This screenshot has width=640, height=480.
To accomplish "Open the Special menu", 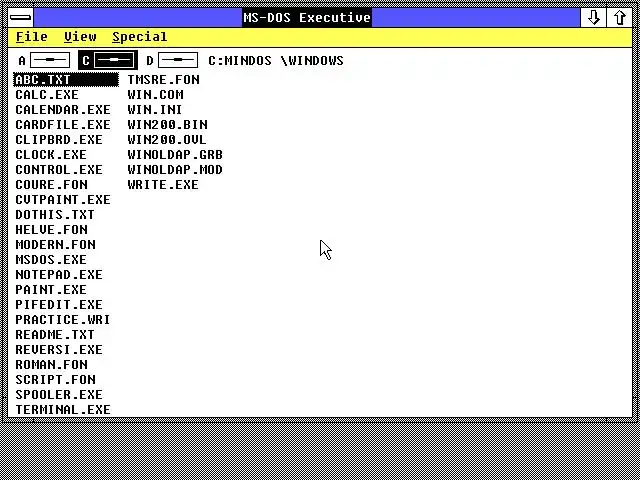I will coord(140,37).
